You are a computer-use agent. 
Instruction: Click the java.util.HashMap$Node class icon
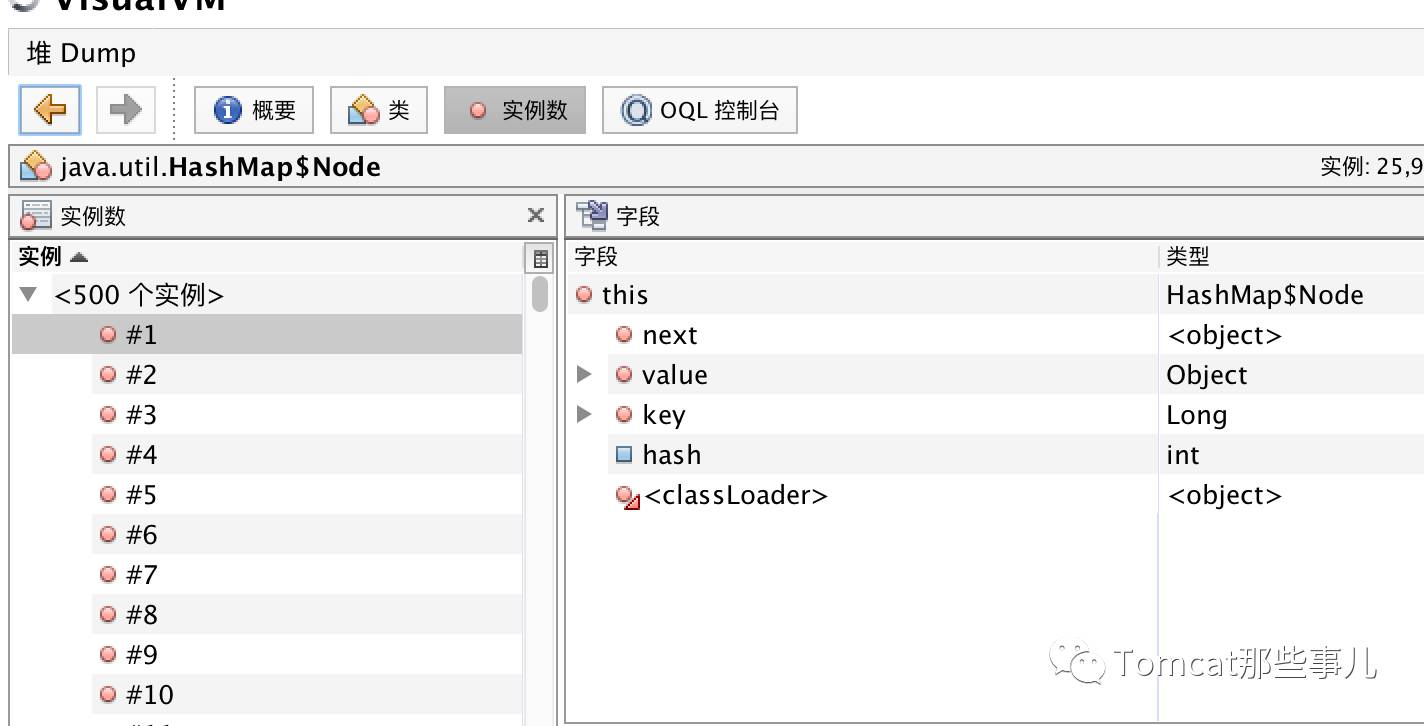36,166
